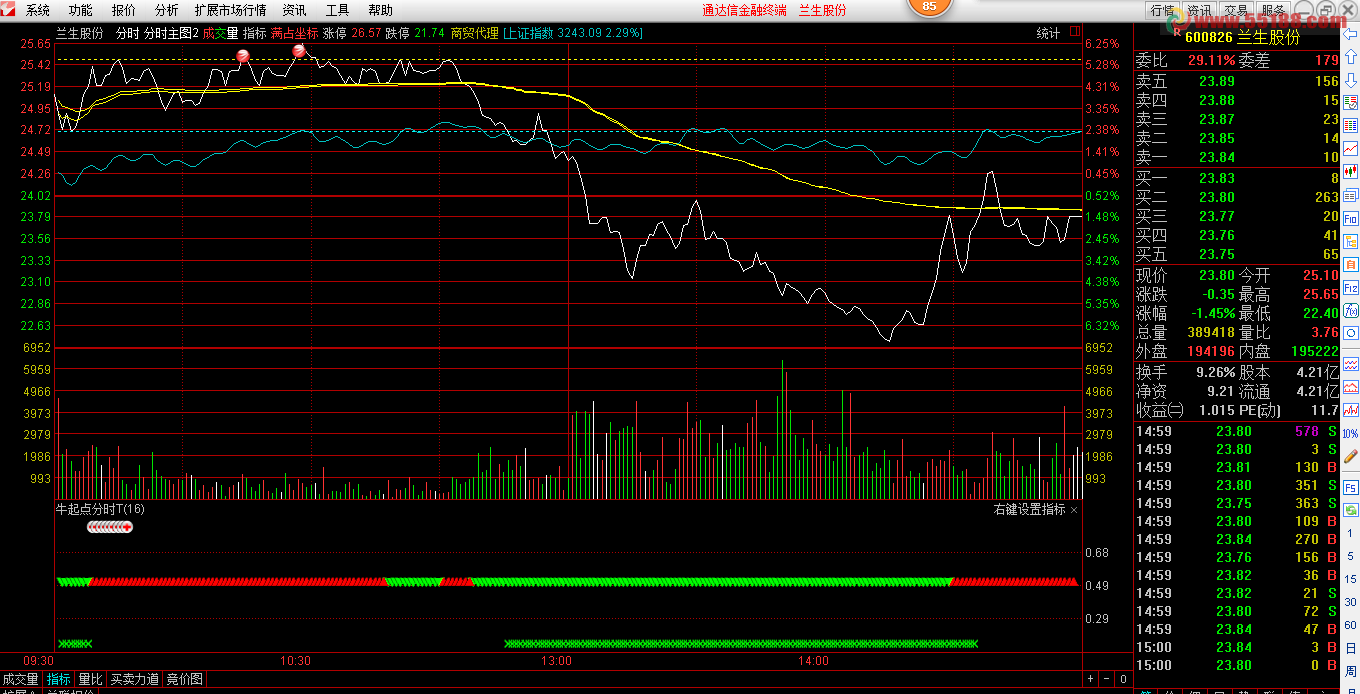Select the 5 minute period button

[x=1350, y=556]
